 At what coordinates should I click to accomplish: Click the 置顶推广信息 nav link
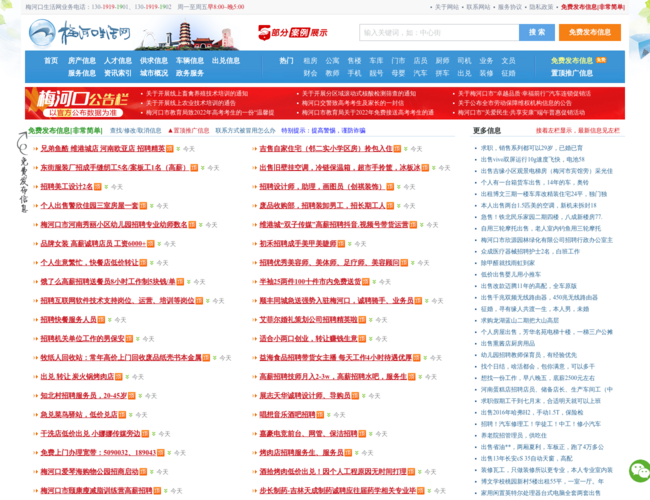coord(572,73)
